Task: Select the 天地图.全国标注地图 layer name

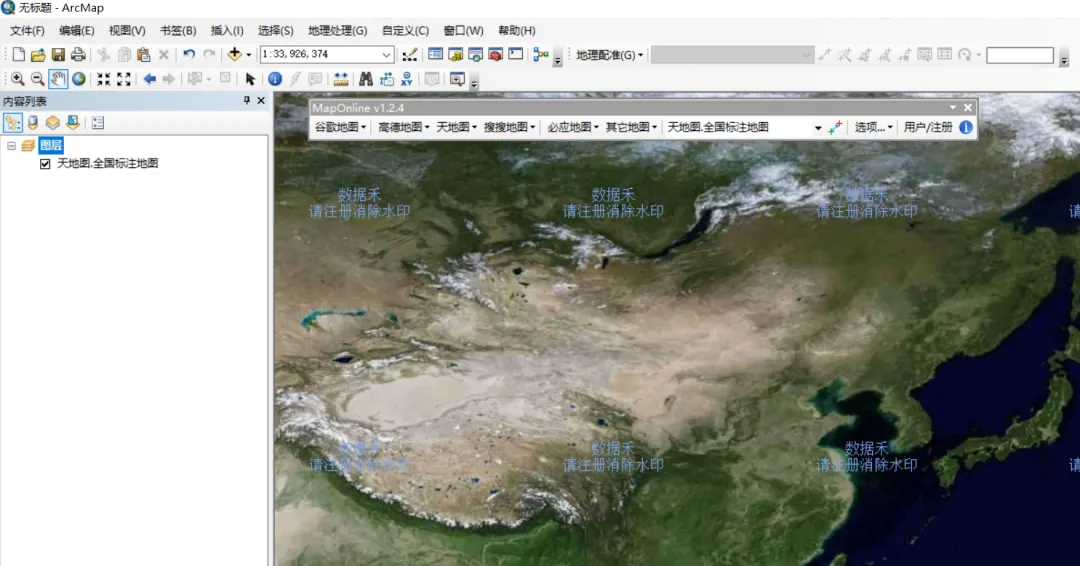Action: (x=107, y=163)
